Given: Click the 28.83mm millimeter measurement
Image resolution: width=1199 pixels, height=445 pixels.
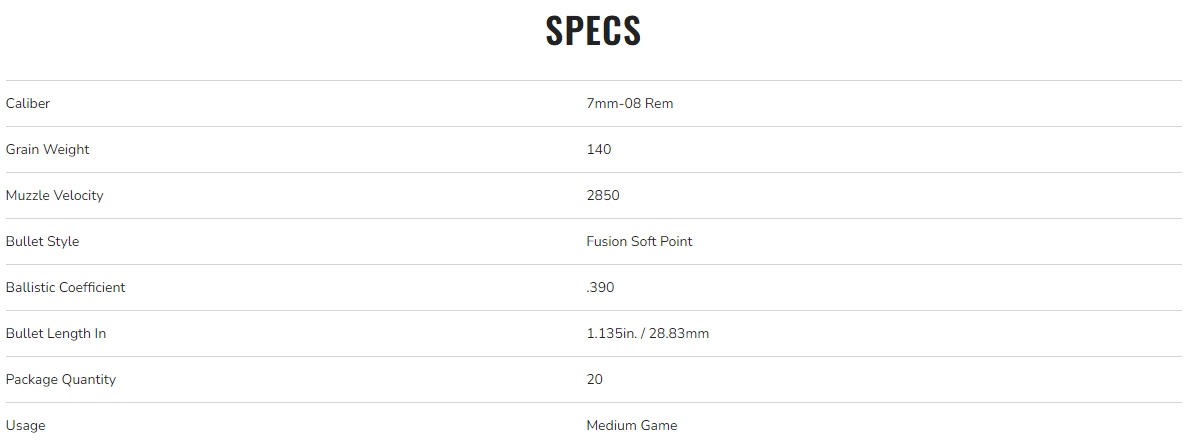Looking at the screenshot, I should point(679,333).
